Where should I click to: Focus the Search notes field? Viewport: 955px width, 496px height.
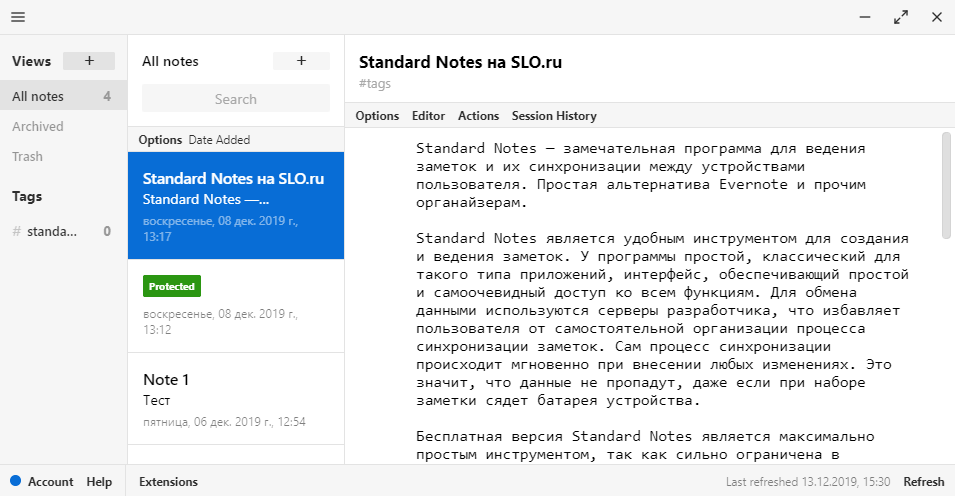[x=236, y=99]
